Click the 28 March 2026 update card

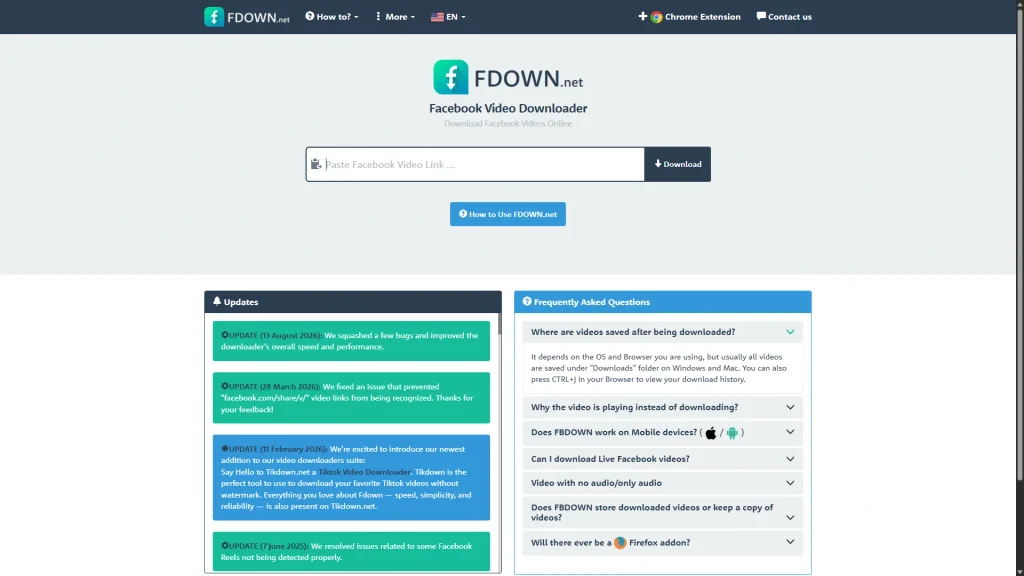351,398
